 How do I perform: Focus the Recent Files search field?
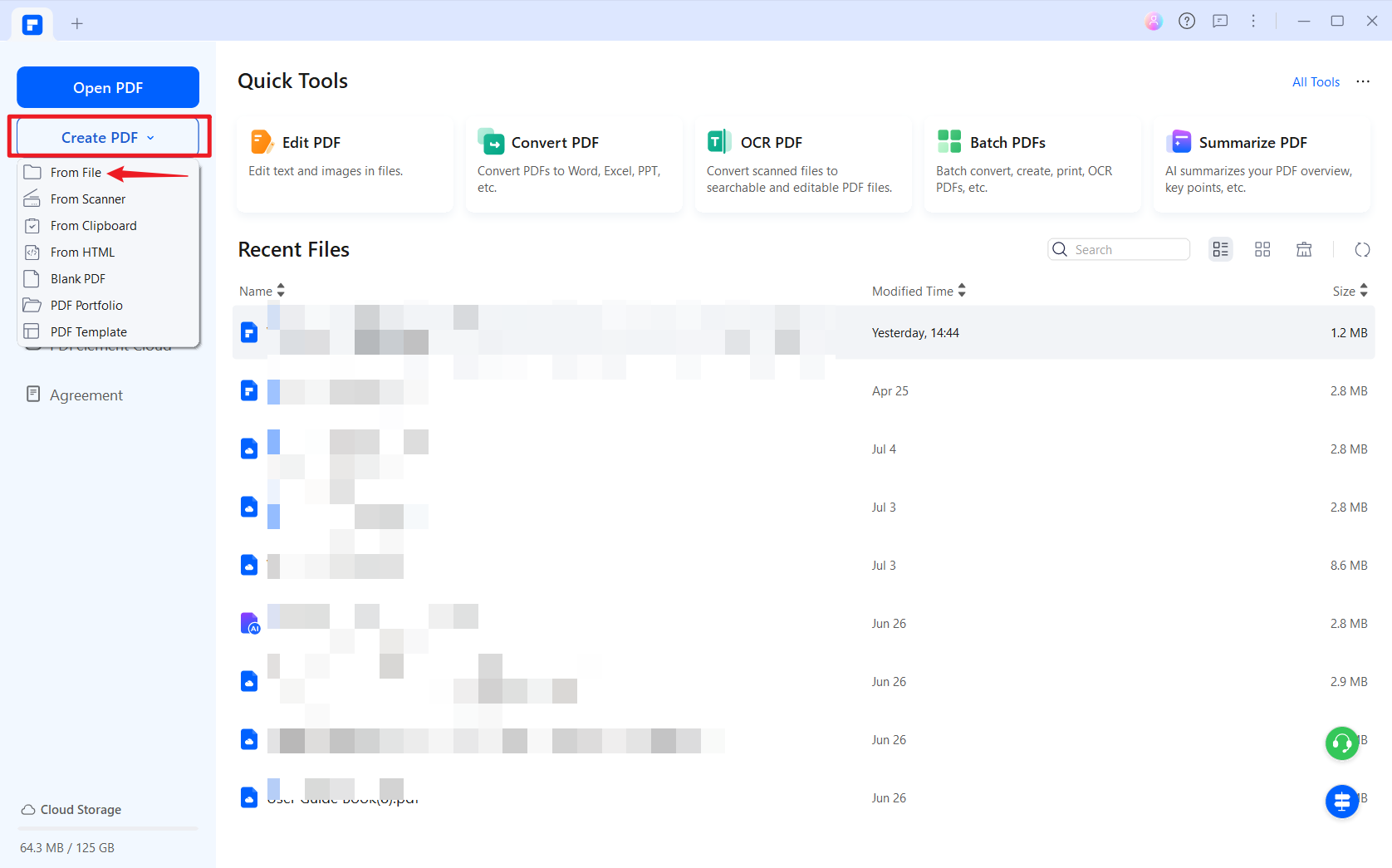pyautogui.click(x=1119, y=249)
